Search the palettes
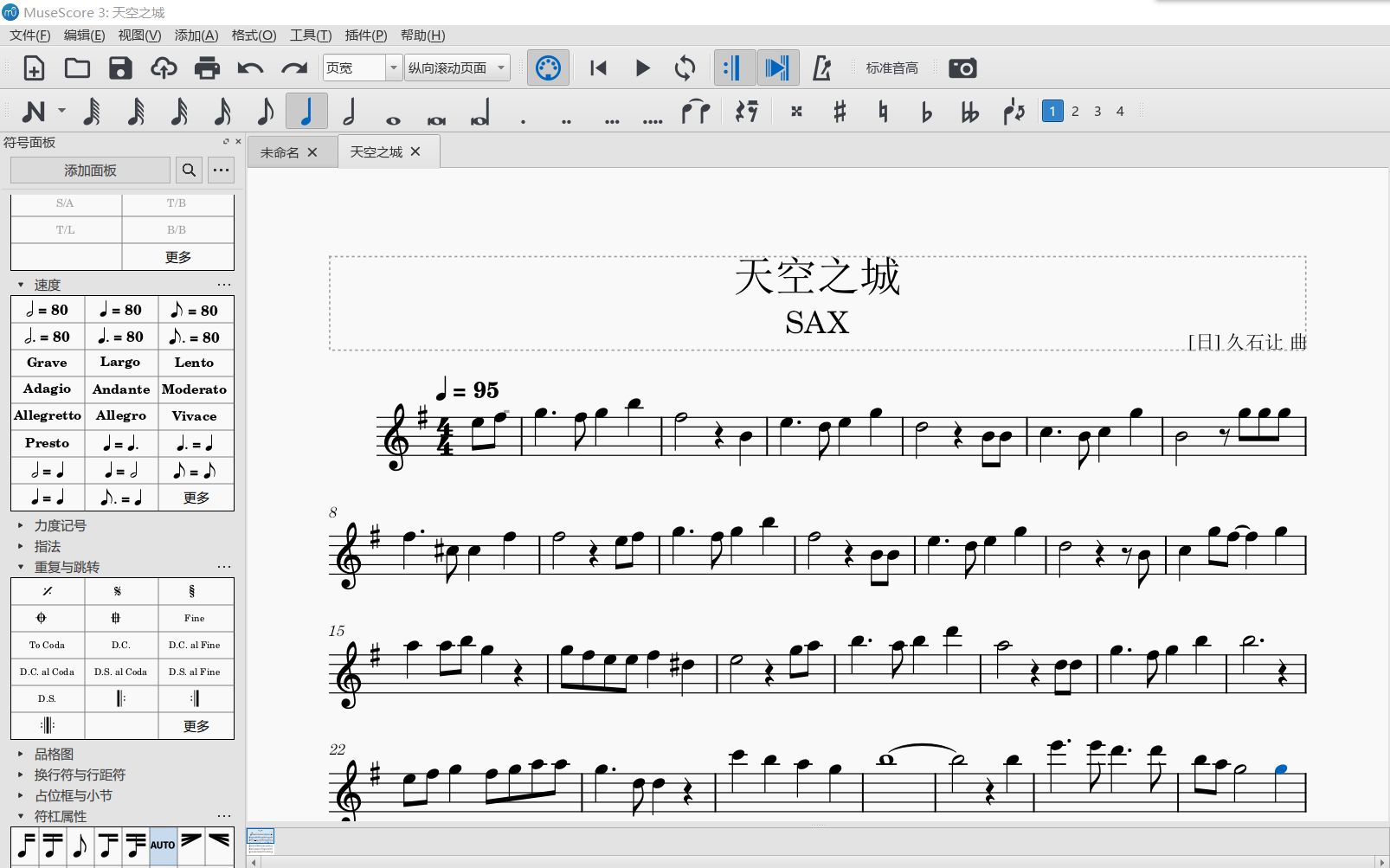The image size is (1390, 868). point(189,170)
